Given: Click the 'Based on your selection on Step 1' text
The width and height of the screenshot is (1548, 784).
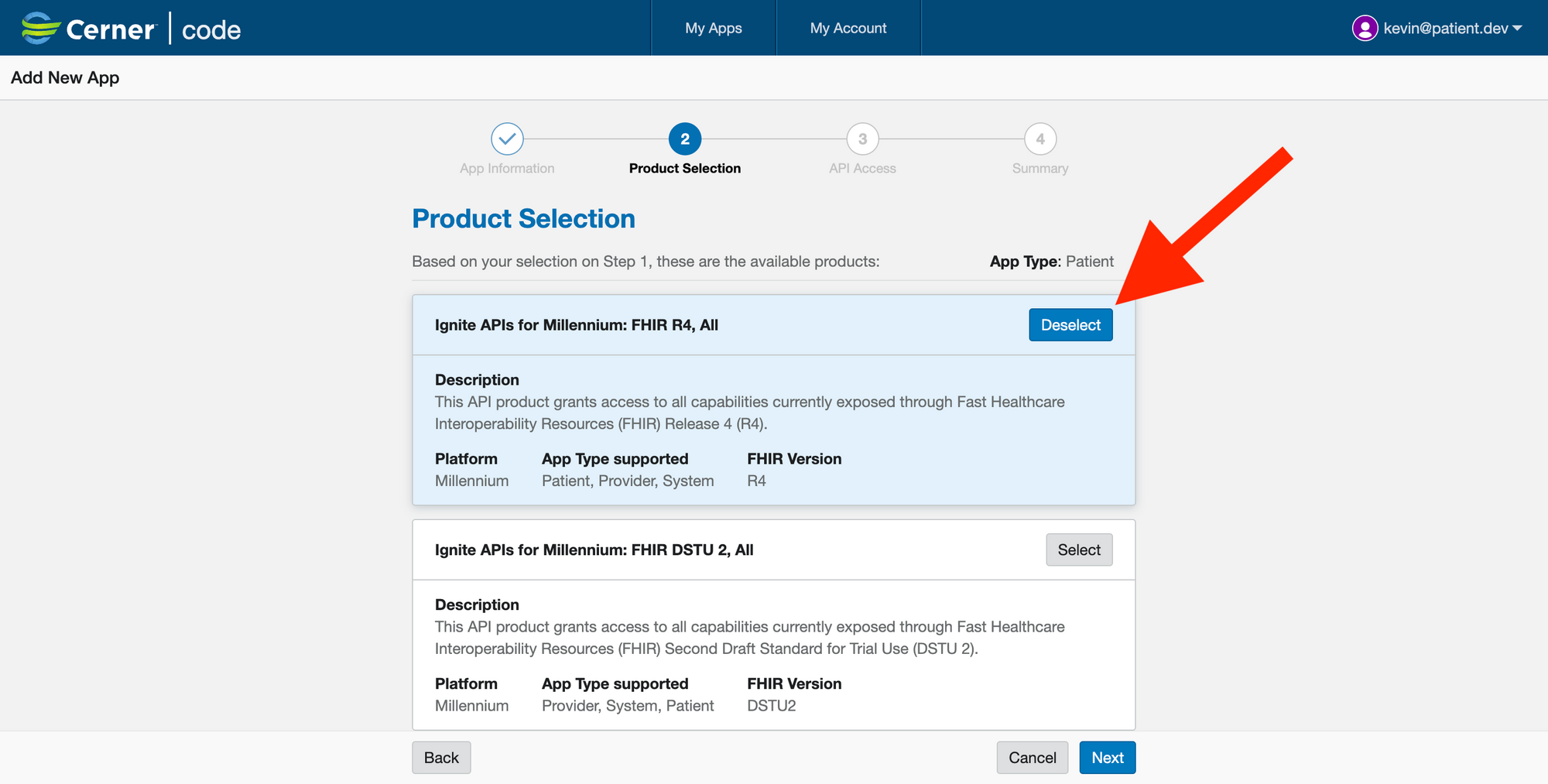Looking at the screenshot, I should pyautogui.click(x=646, y=262).
